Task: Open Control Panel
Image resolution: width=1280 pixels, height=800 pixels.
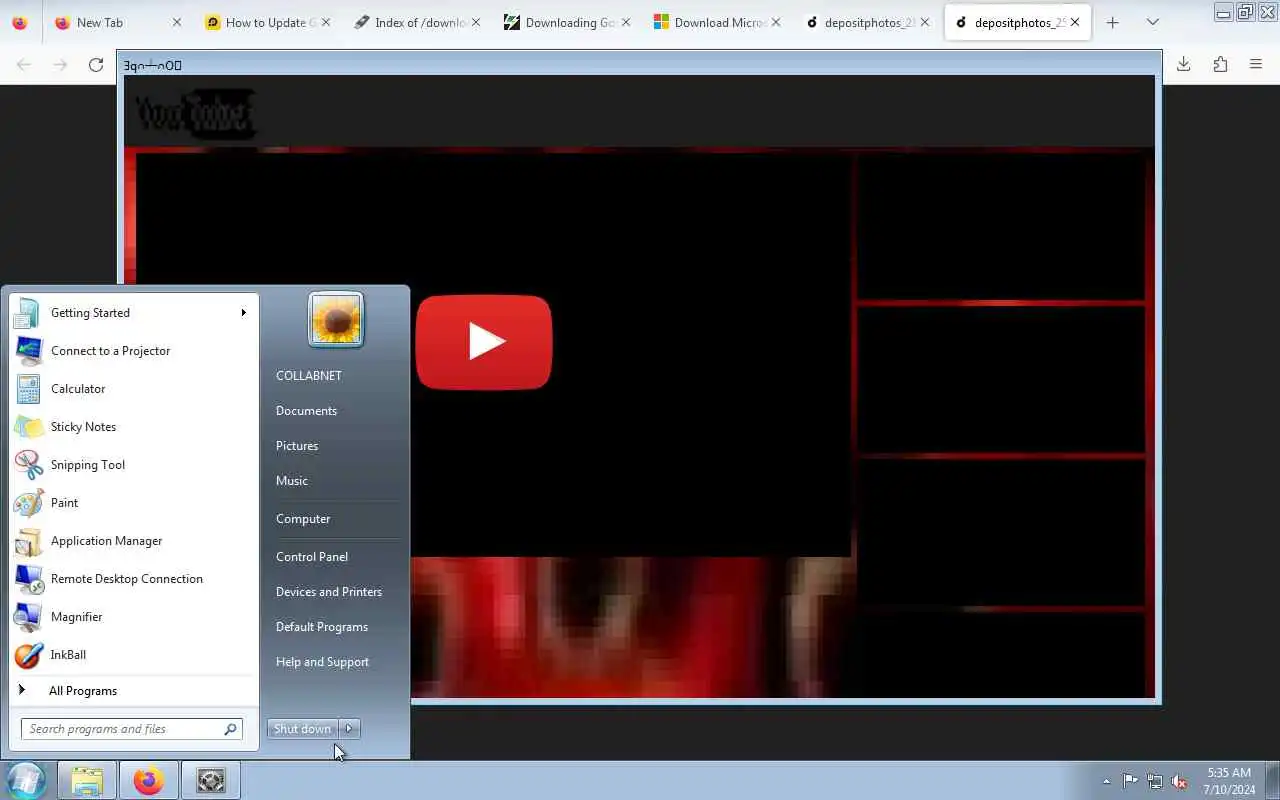Action: 312,557
